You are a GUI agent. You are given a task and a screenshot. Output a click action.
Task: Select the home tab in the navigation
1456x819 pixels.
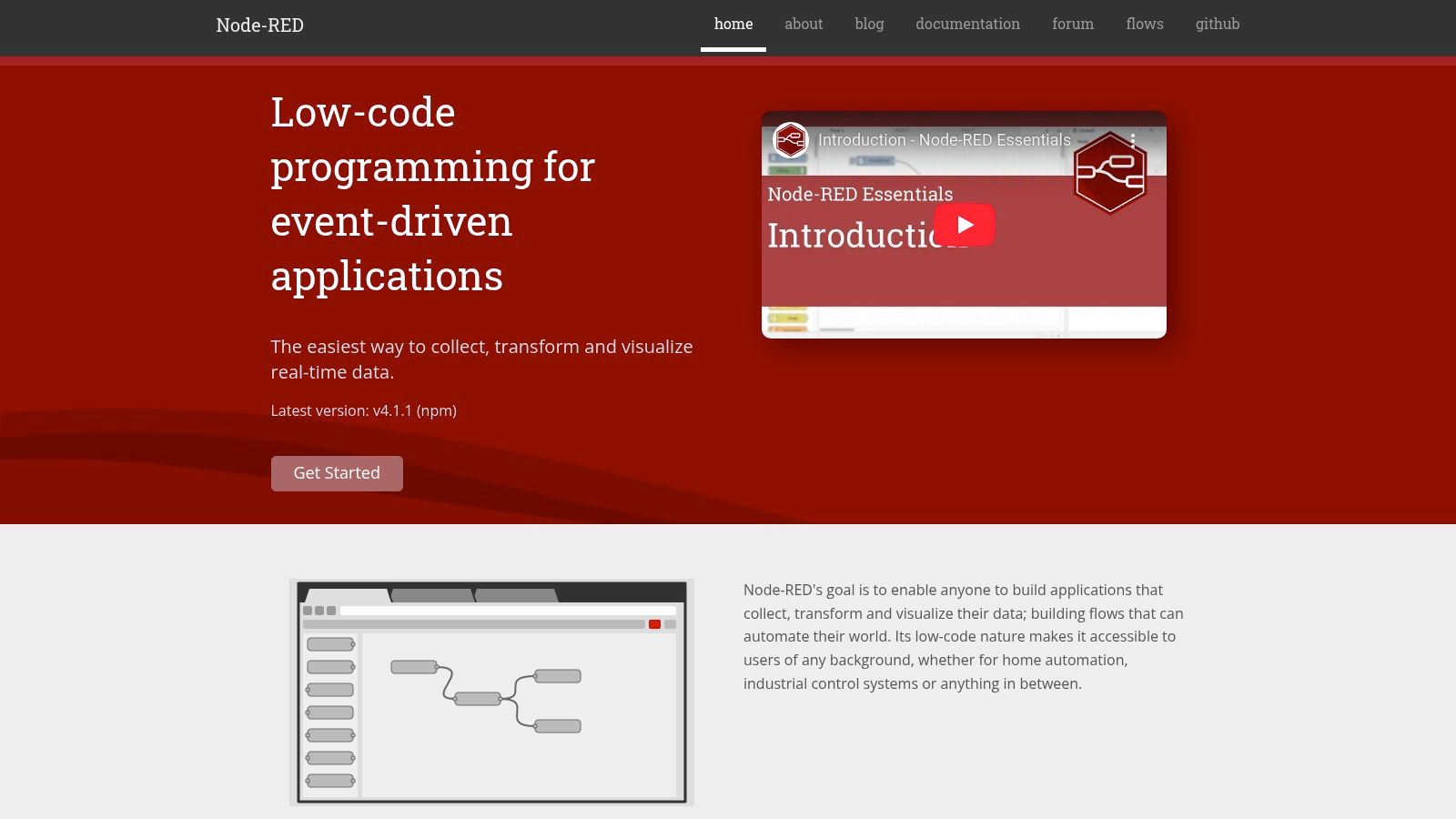click(x=733, y=24)
